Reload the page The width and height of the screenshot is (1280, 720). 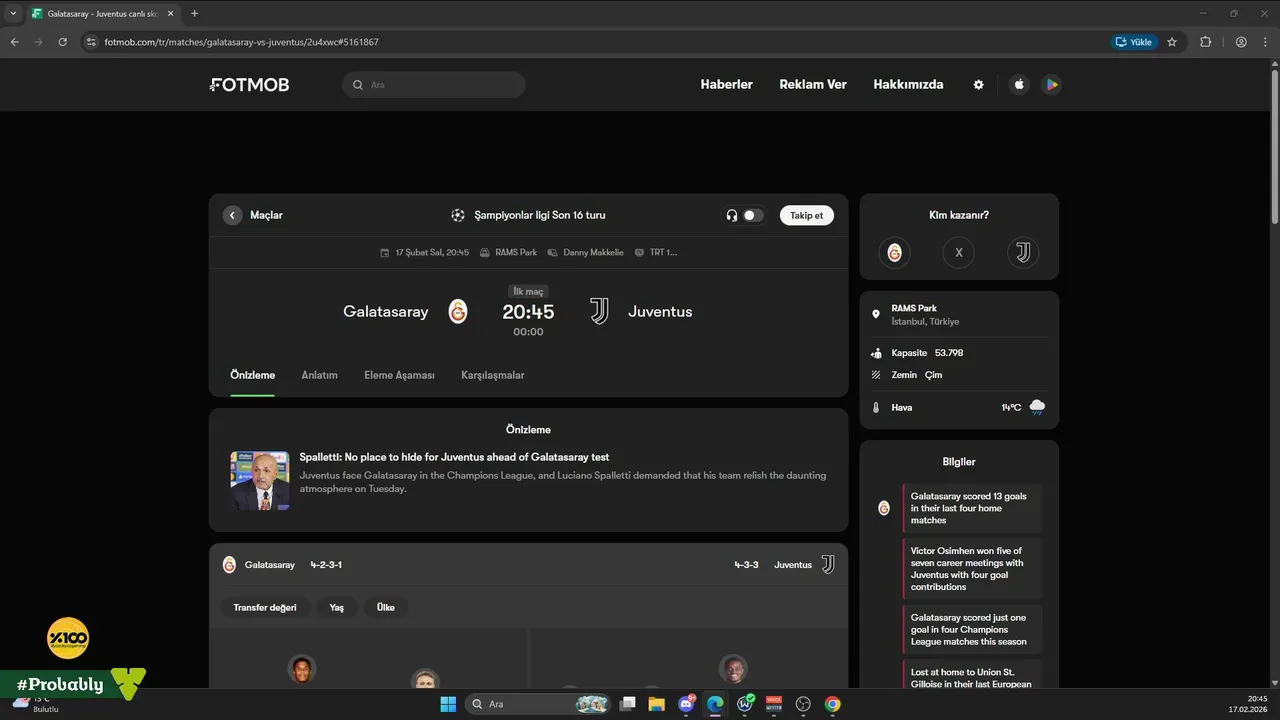click(62, 42)
